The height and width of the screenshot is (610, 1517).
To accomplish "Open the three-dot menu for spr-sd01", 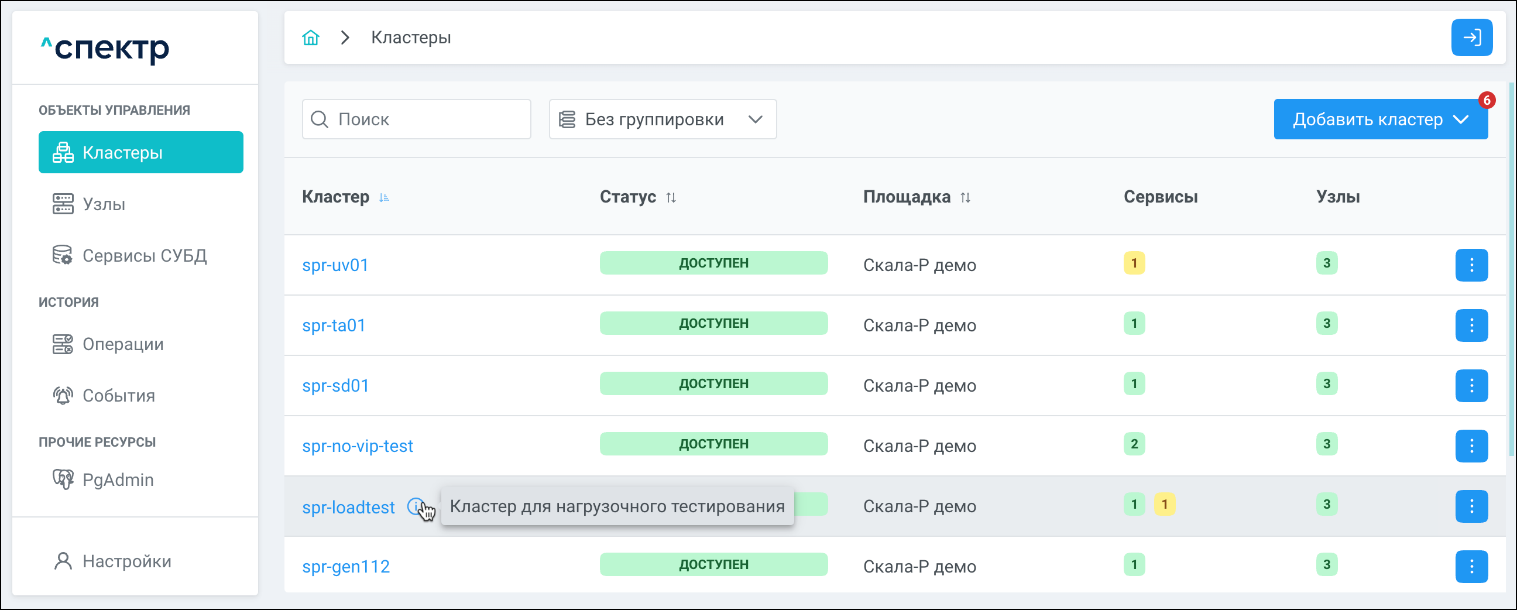I will pyautogui.click(x=1471, y=385).
